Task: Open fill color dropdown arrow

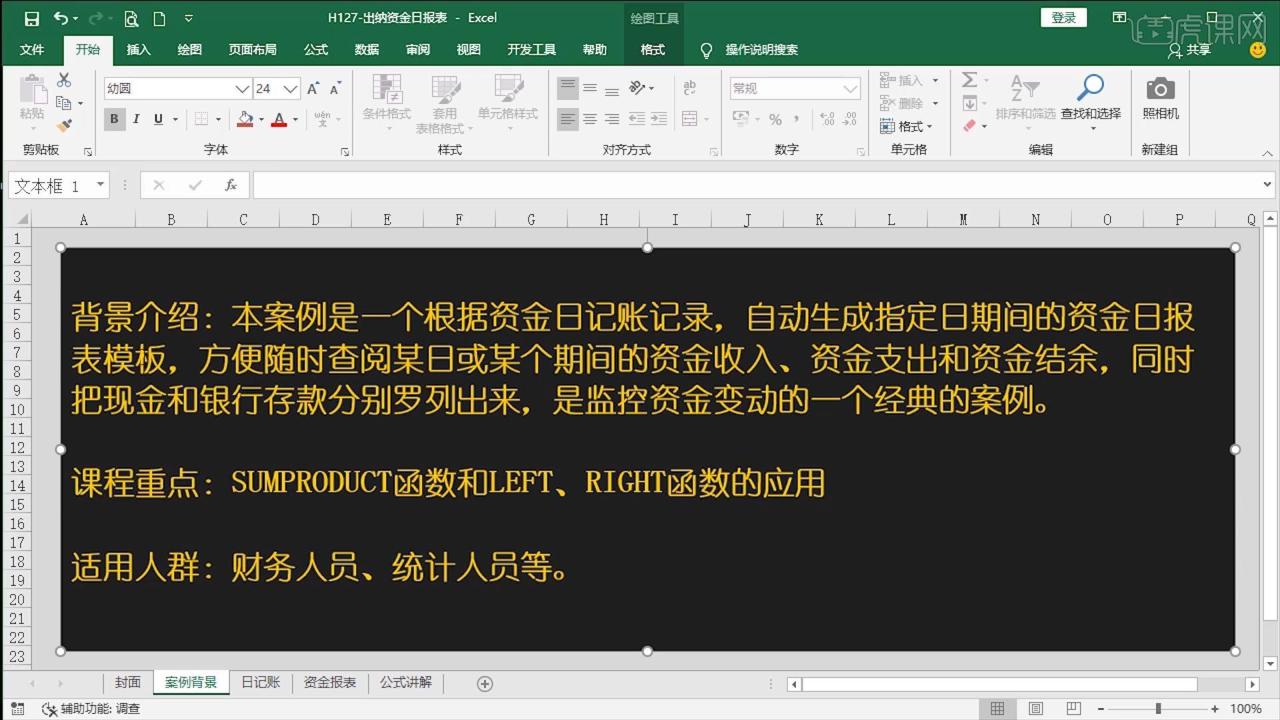Action: coord(261,119)
